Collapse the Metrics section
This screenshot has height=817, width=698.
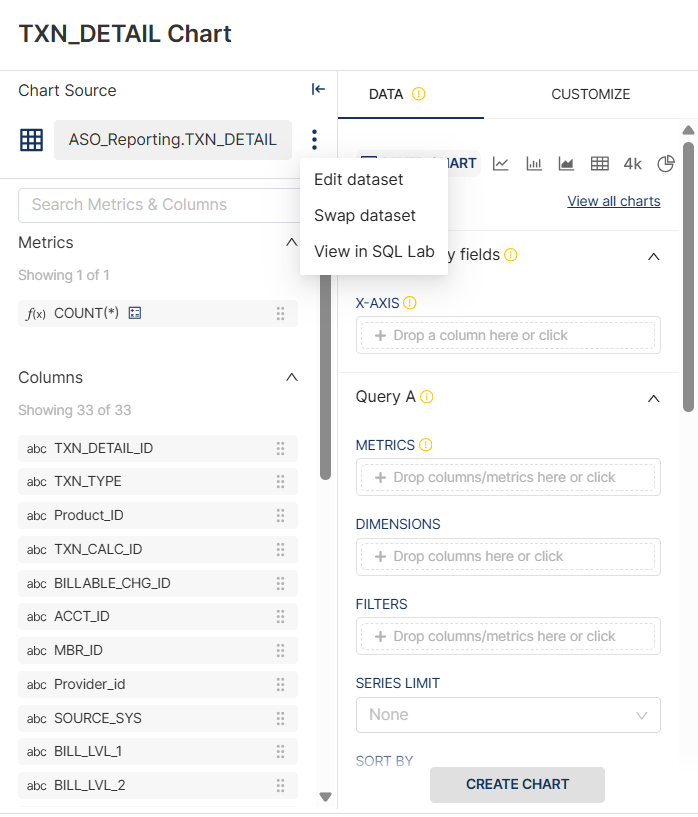pyautogui.click(x=291, y=242)
